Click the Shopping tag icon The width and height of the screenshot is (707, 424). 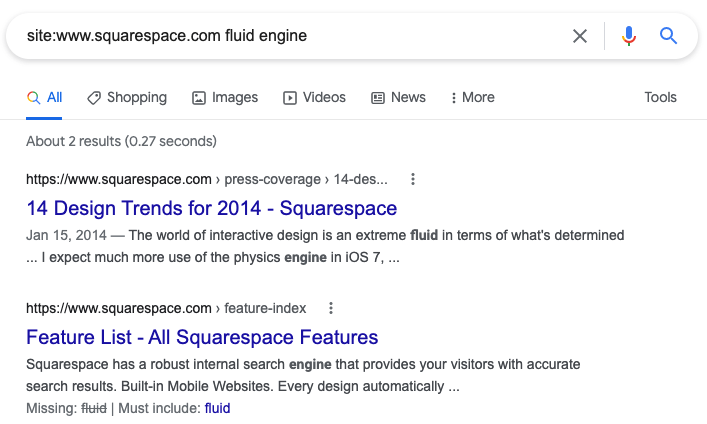[94, 98]
